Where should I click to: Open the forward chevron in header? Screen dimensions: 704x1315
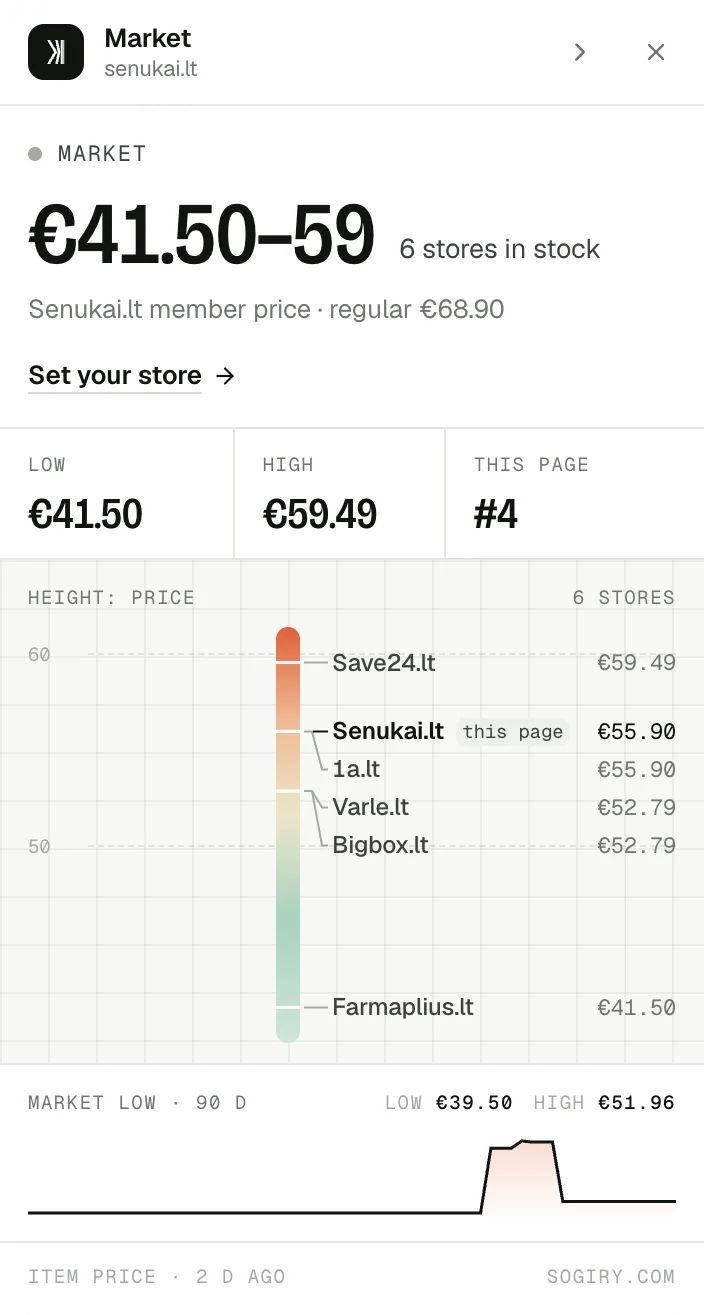point(580,52)
